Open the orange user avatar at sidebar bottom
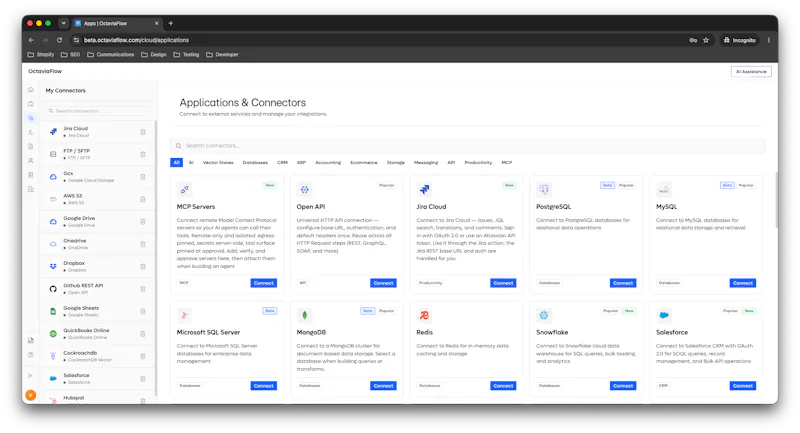The image size is (800, 433). coord(31,395)
